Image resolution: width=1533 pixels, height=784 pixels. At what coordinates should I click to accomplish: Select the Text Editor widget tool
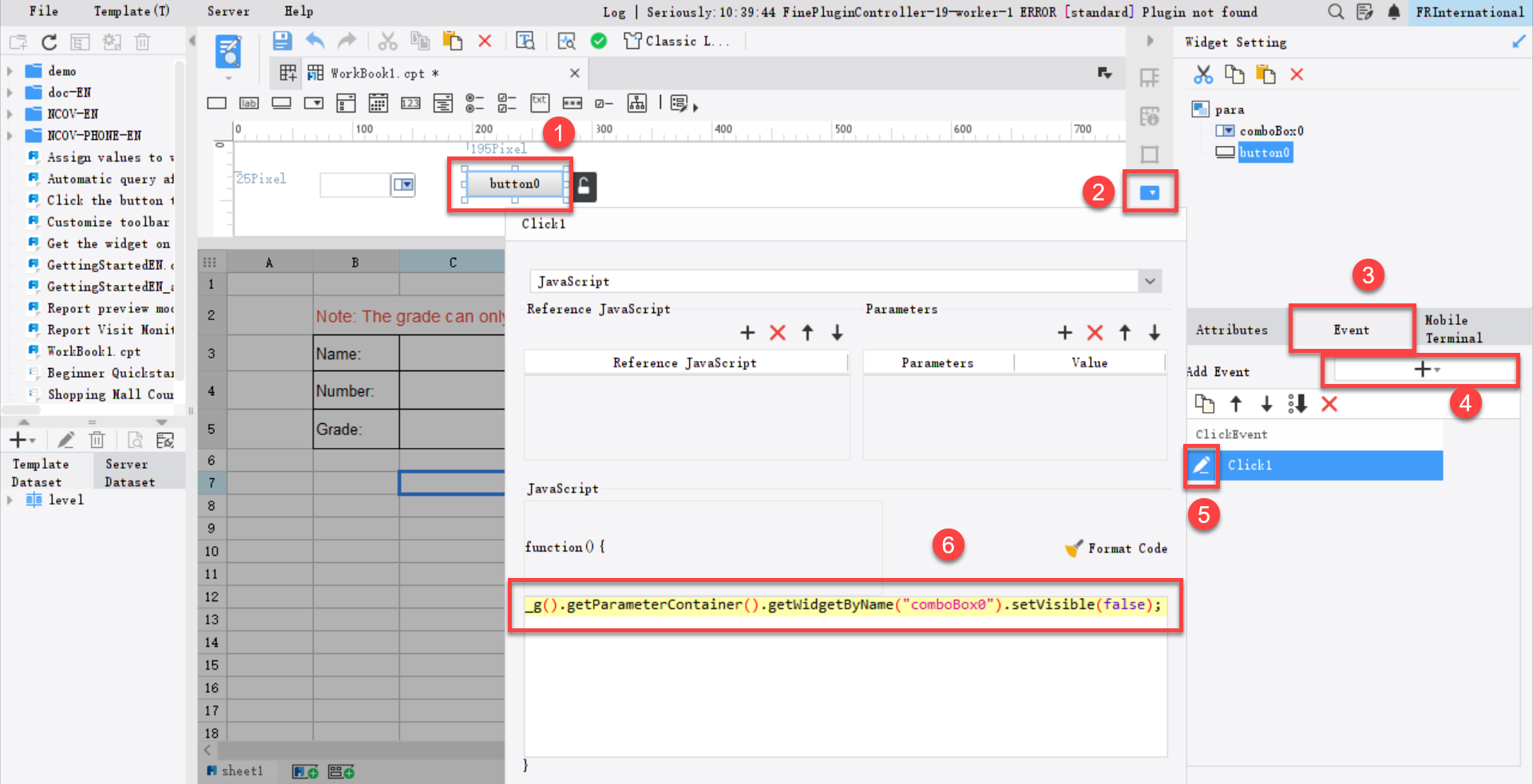(540, 103)
